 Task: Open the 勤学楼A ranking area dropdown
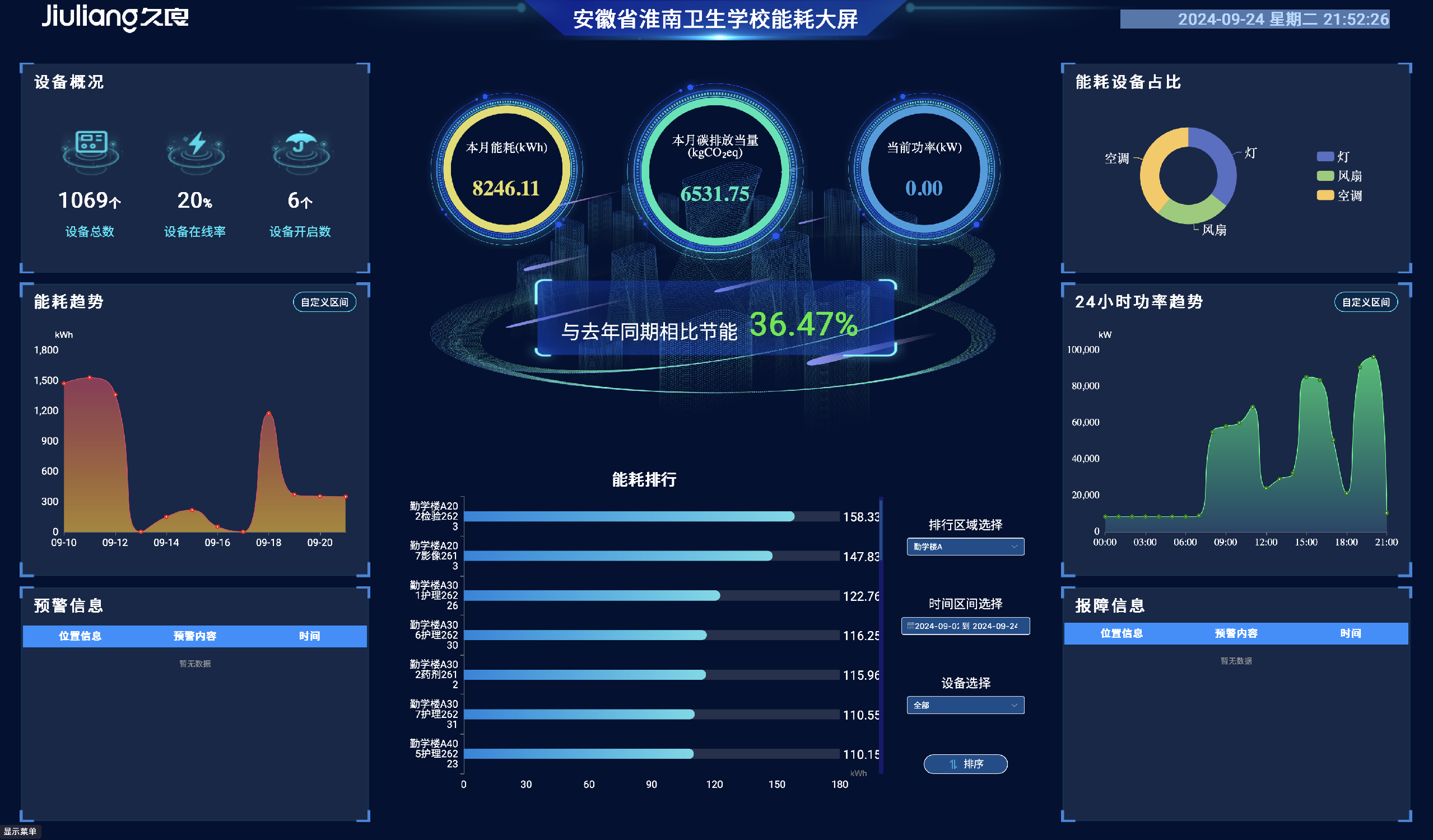(x=965, y=547)
